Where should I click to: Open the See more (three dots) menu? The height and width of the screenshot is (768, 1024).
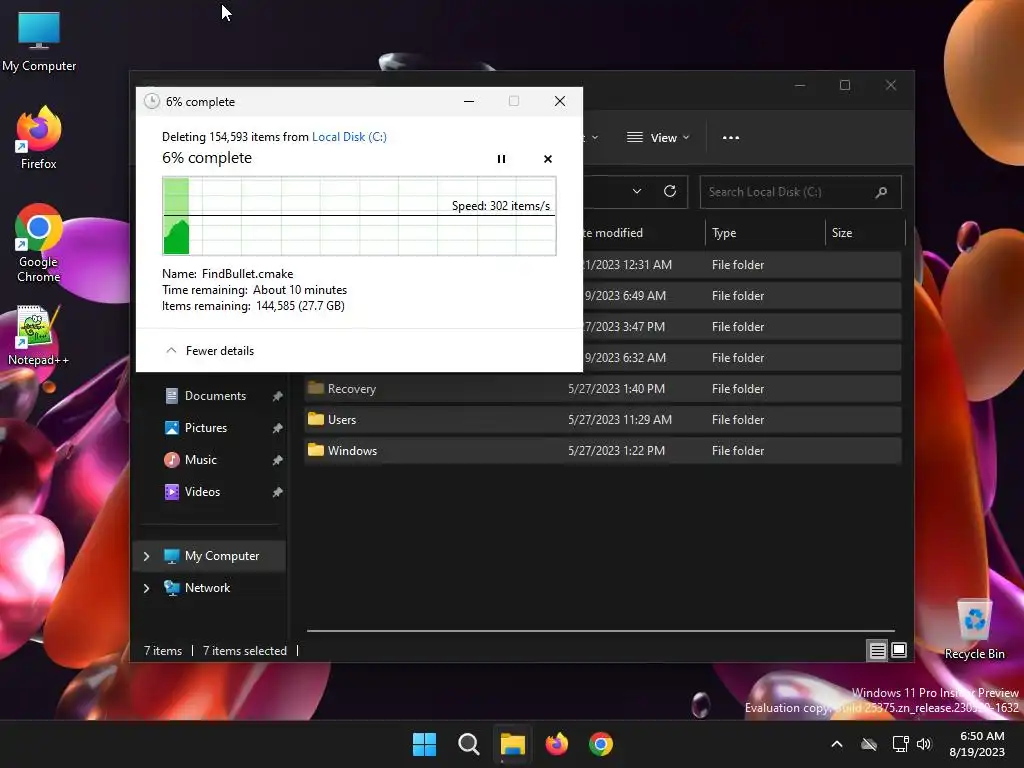click(731, 138)
